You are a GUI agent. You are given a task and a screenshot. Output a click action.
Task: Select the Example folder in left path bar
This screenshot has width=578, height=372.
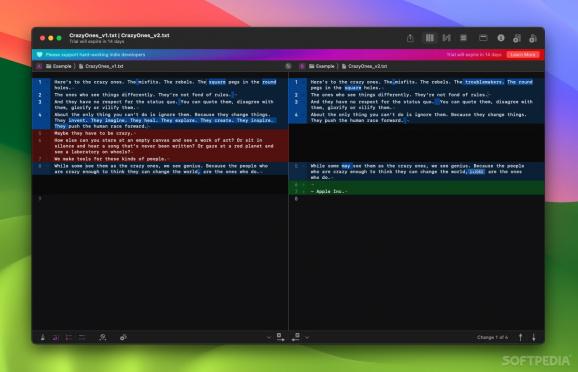point(59,66)
